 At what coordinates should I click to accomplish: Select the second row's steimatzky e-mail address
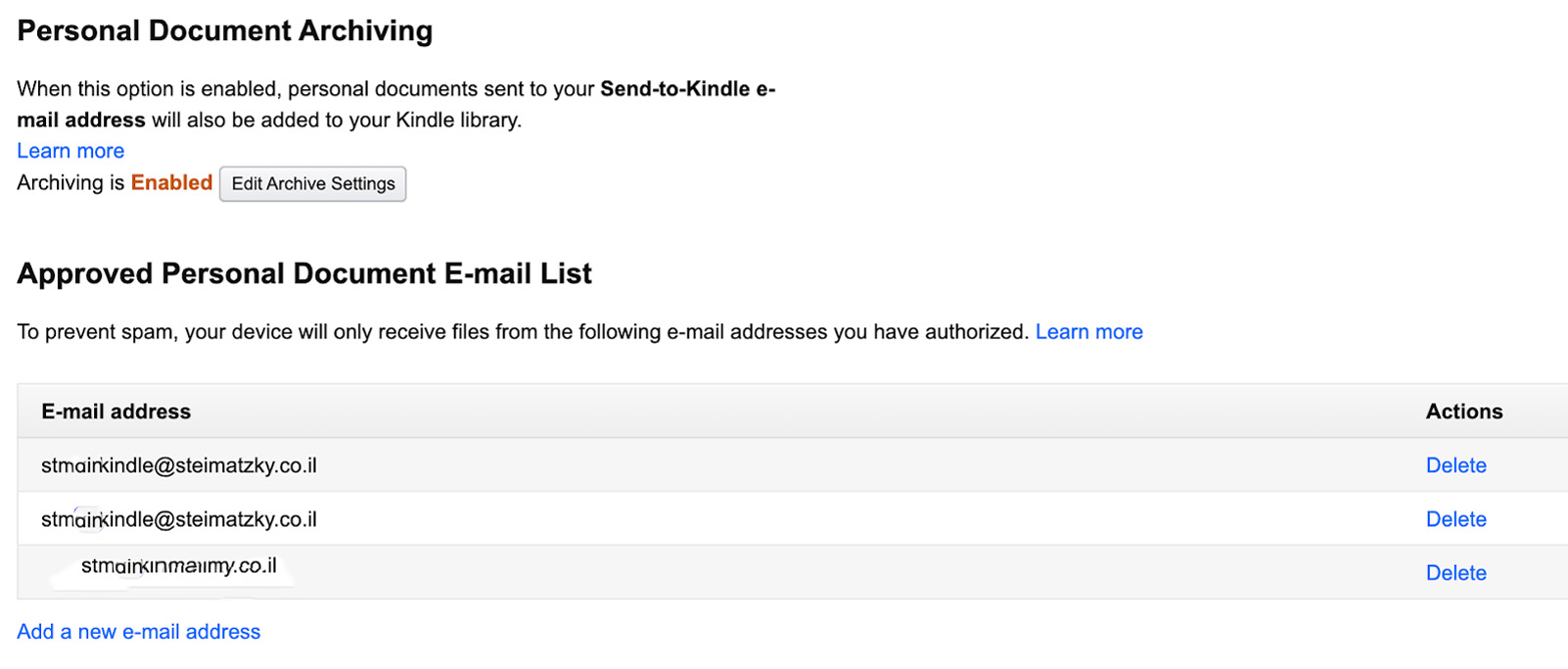tap(179, 519)
